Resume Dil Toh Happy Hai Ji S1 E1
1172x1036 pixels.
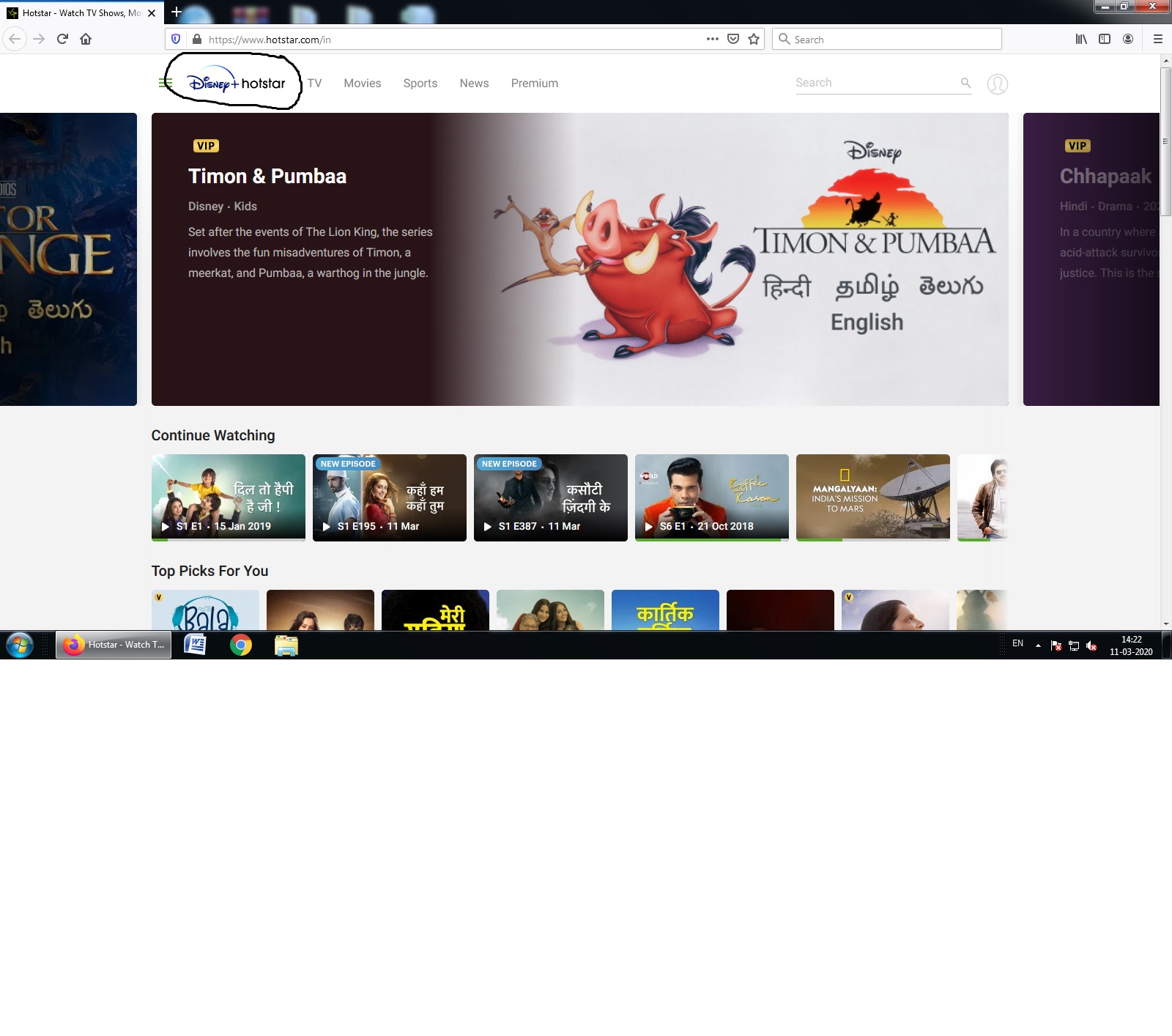click(x=229, y=497)
